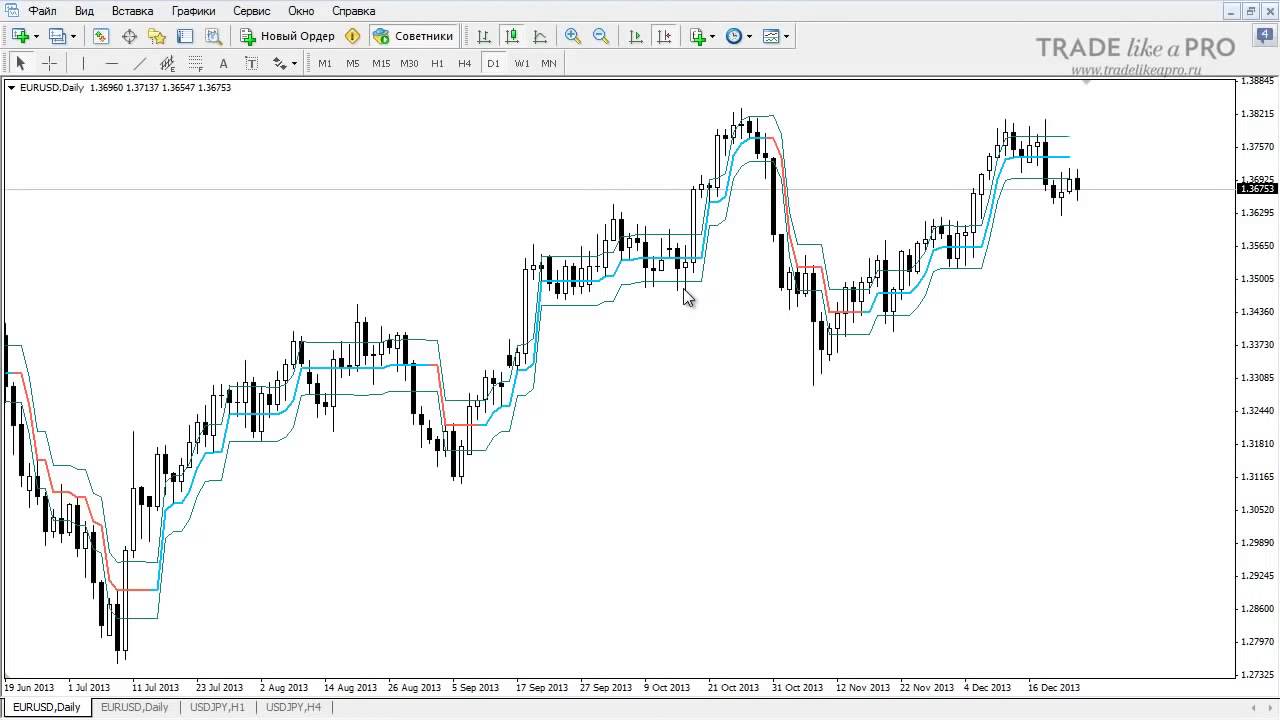Select the cursor arrow tool
Image resolution: width=1280 pixels, height=720 pixels.
coord(21,63)
